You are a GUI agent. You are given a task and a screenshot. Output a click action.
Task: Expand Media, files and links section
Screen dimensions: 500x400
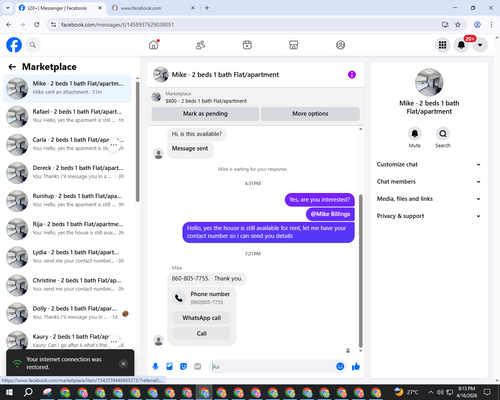tap(429, 199)
